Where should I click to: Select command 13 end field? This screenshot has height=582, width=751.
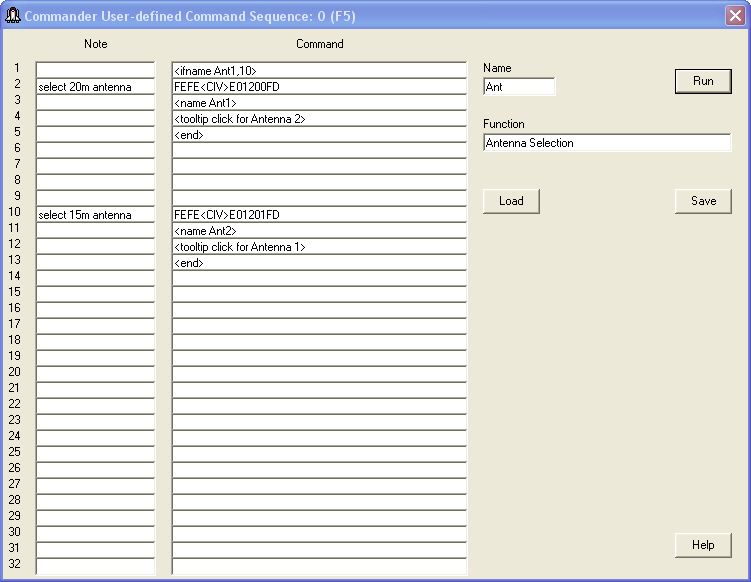(x=319, y=262)
